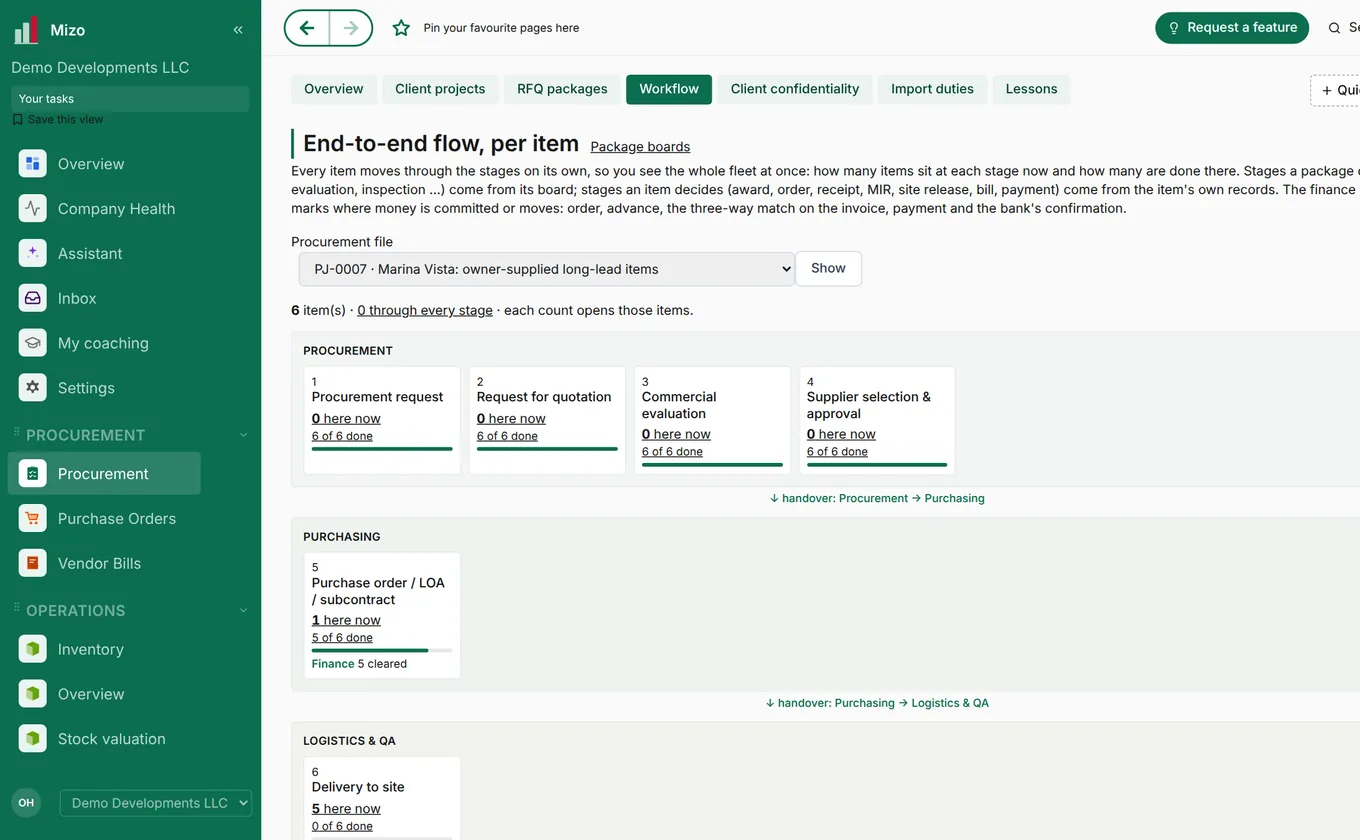
Task: Click the Stock valuation cube icon
Action: pos(33,739)
